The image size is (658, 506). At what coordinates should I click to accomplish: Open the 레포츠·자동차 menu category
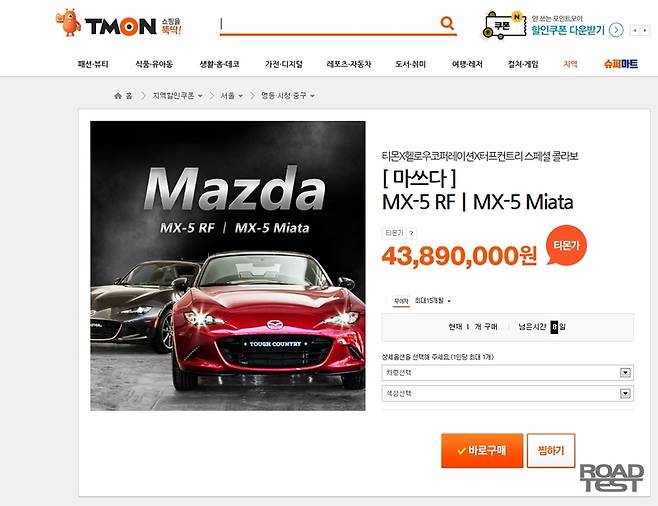(349, 64)
